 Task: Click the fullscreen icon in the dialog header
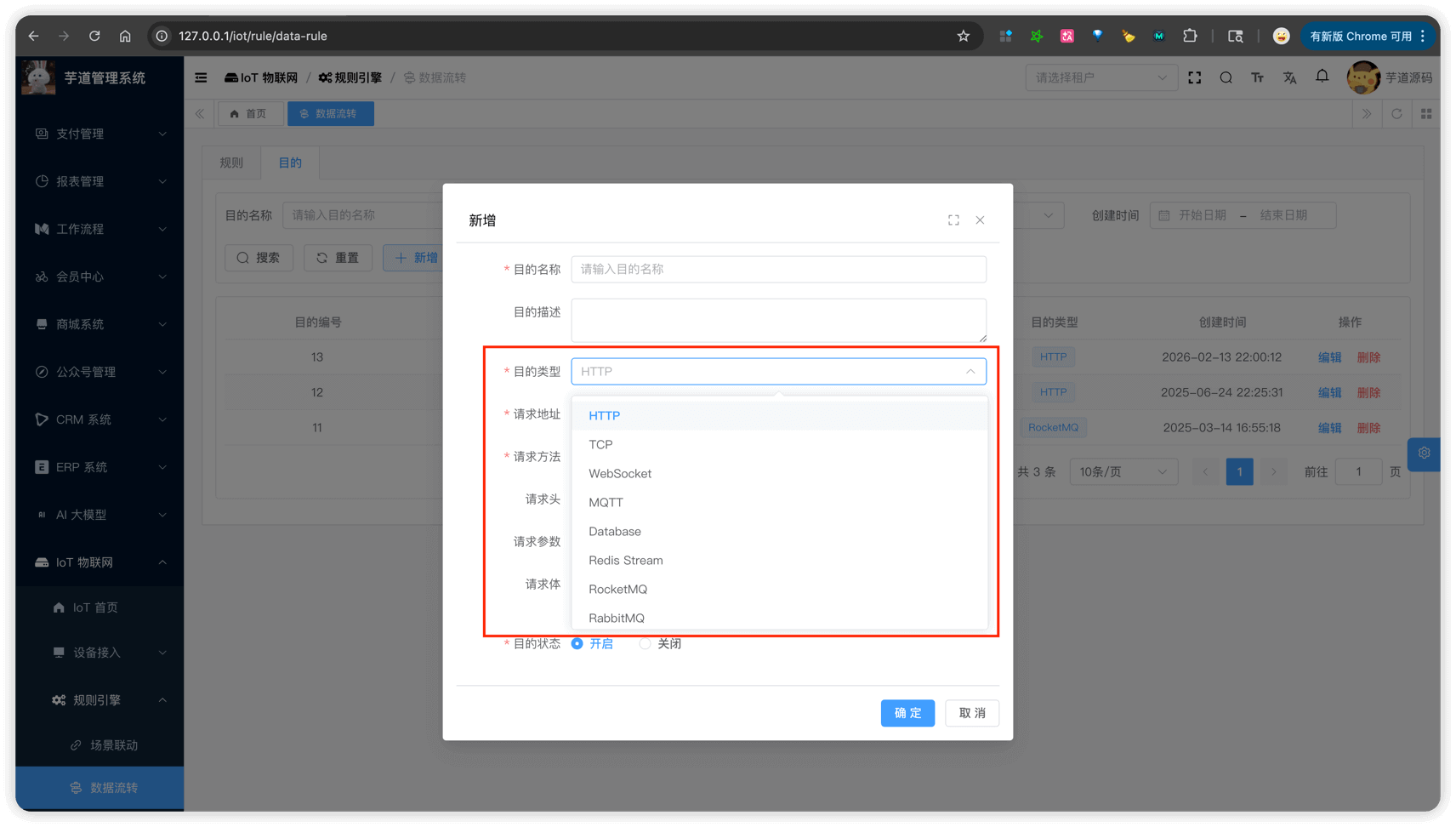[953, 220]
